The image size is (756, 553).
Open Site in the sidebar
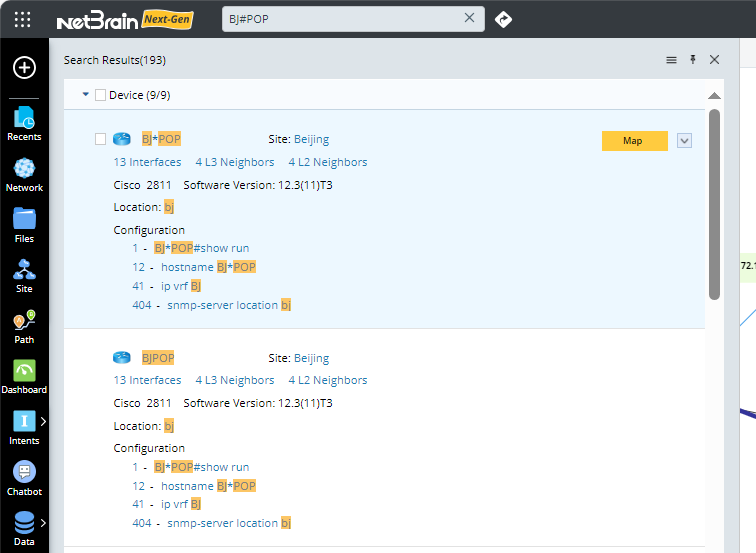click(x=24, y=276)
